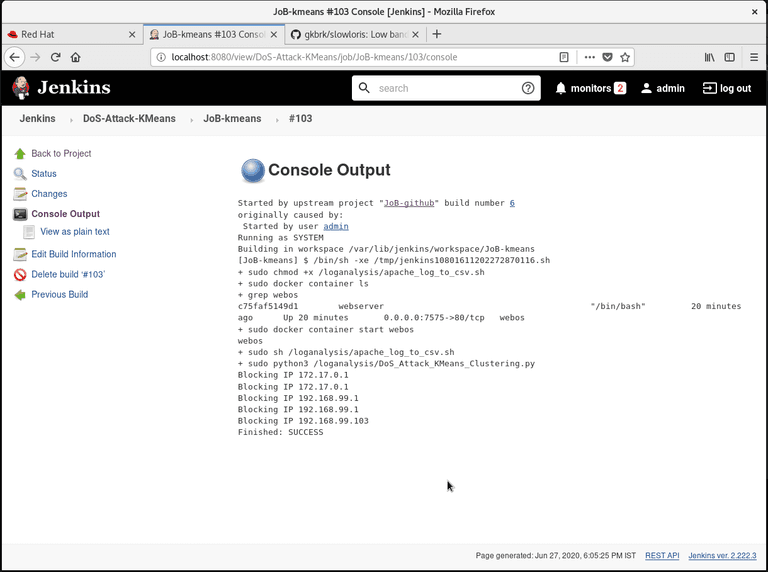Click Delete build '#103' option
The width and height of the screenshot is (768, 572).
tap(68, 274)
